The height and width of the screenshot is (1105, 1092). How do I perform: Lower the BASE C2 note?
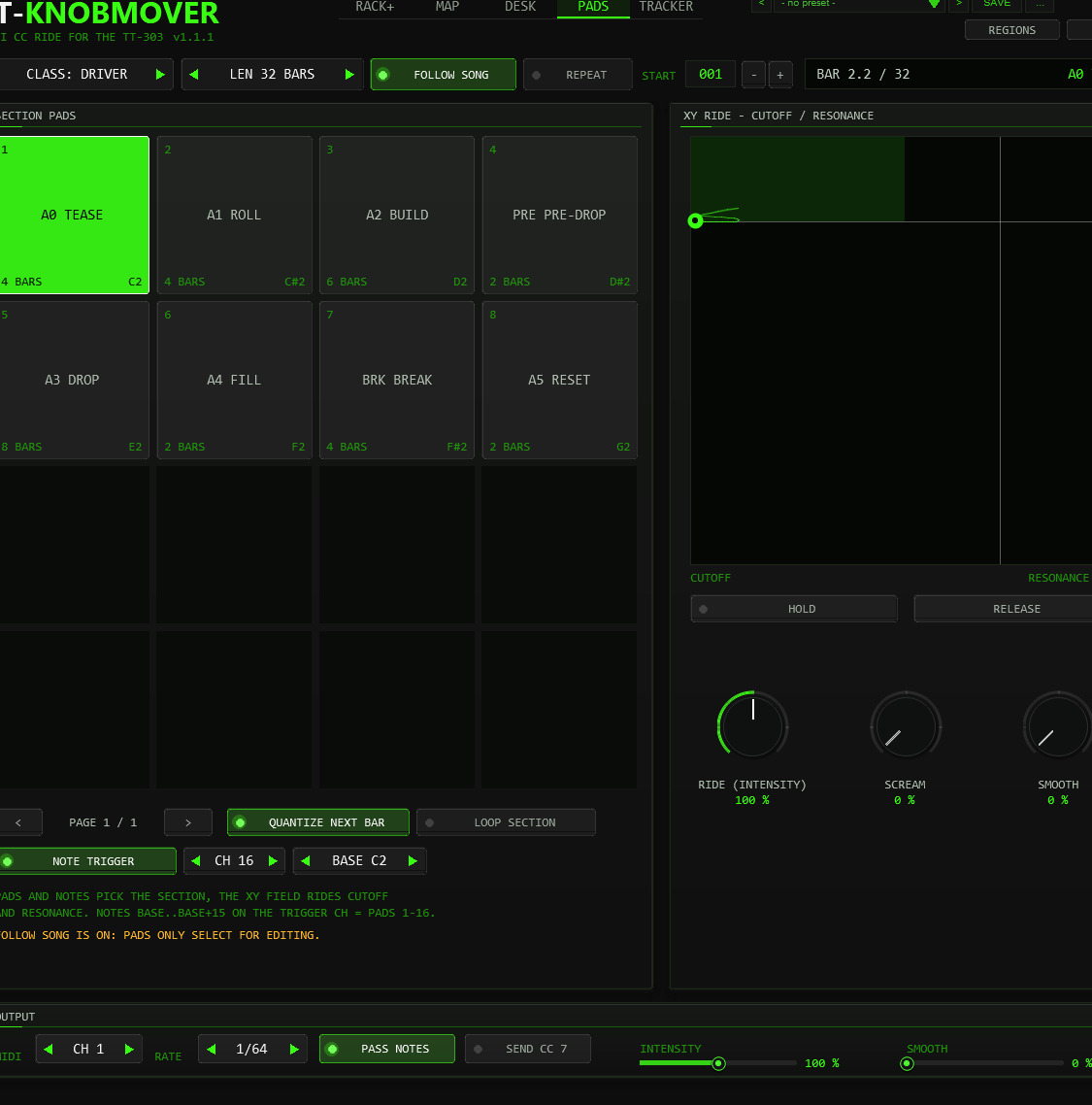coord(306,860)
